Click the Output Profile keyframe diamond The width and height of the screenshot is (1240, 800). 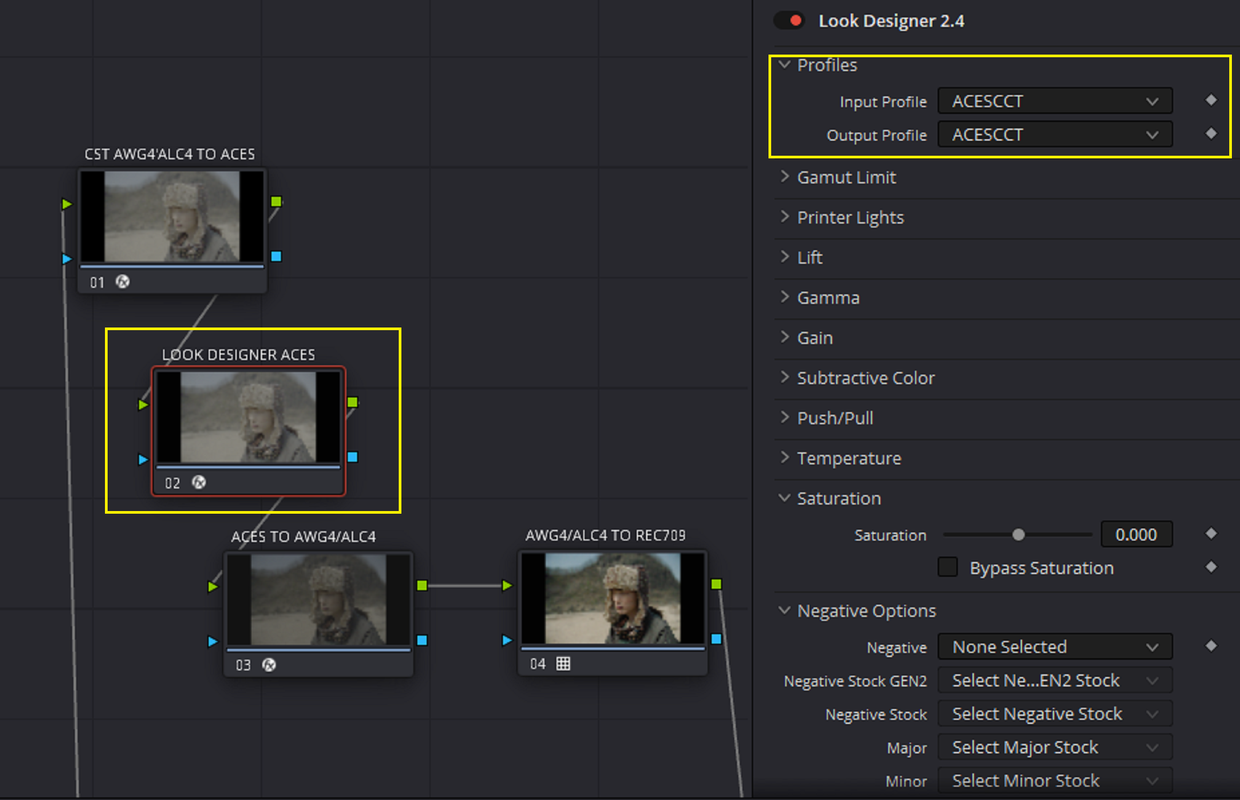[1211, 134]
